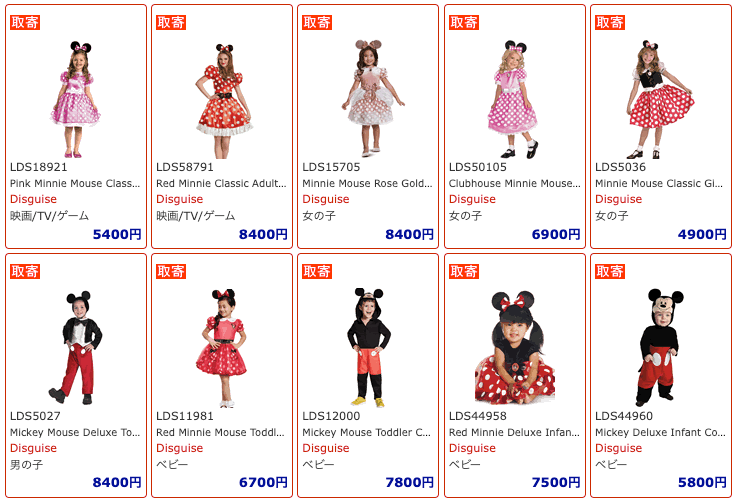Select item code LDS5027
The width and height of the screenshot is (736, 502).
35,416
